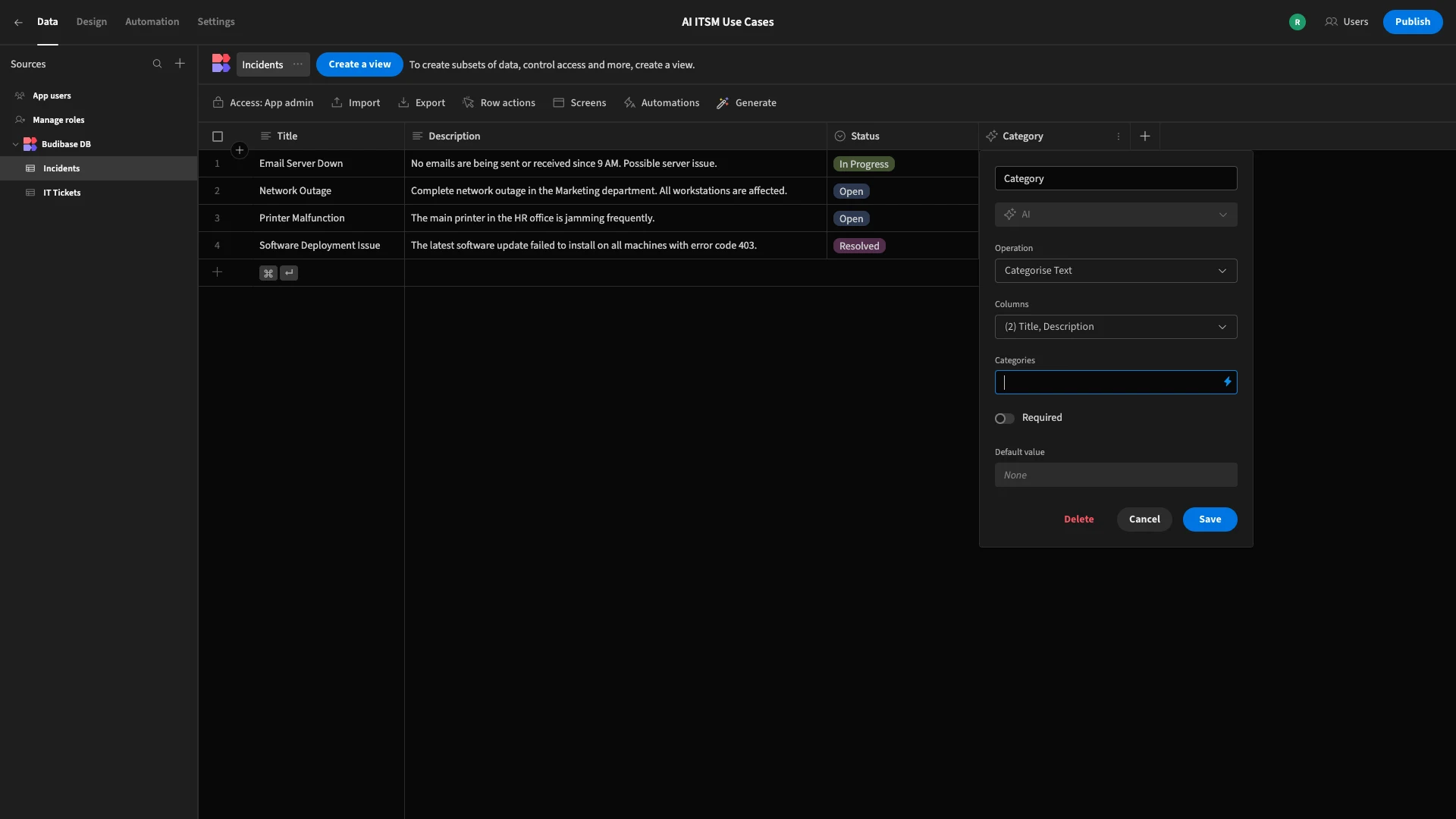Click the AI sparkle icon in Category header
Screen dimensions: 1456x819
[x=991, y=136]
